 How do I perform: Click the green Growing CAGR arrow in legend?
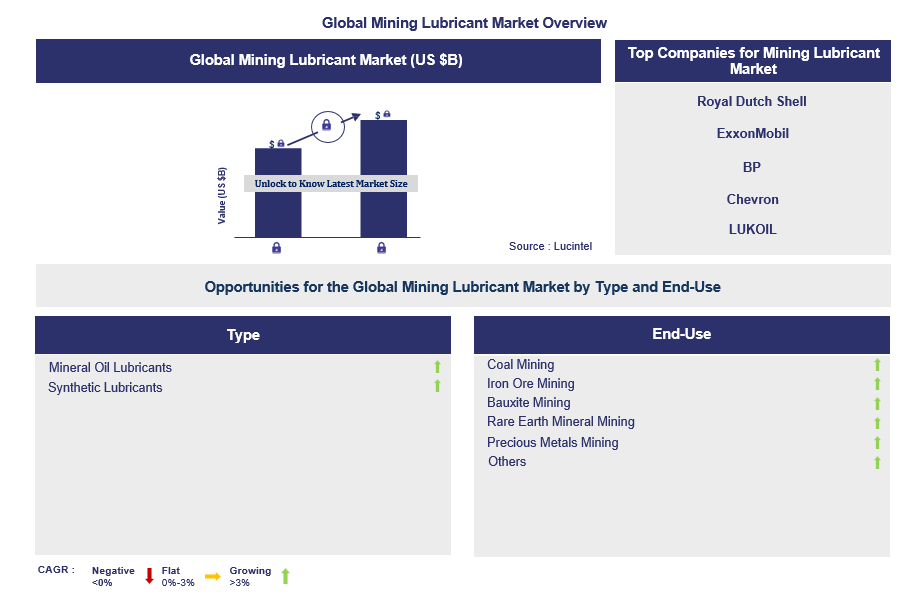tap(285, 575)
